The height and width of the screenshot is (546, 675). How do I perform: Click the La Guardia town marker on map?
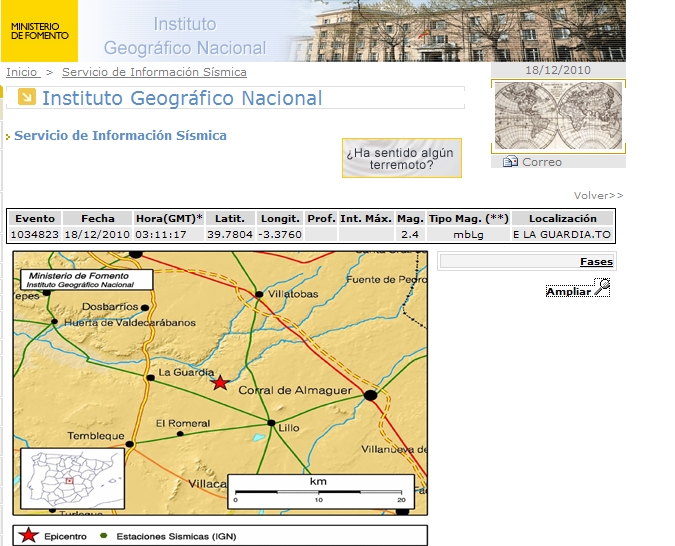click(x=150, y=378)
